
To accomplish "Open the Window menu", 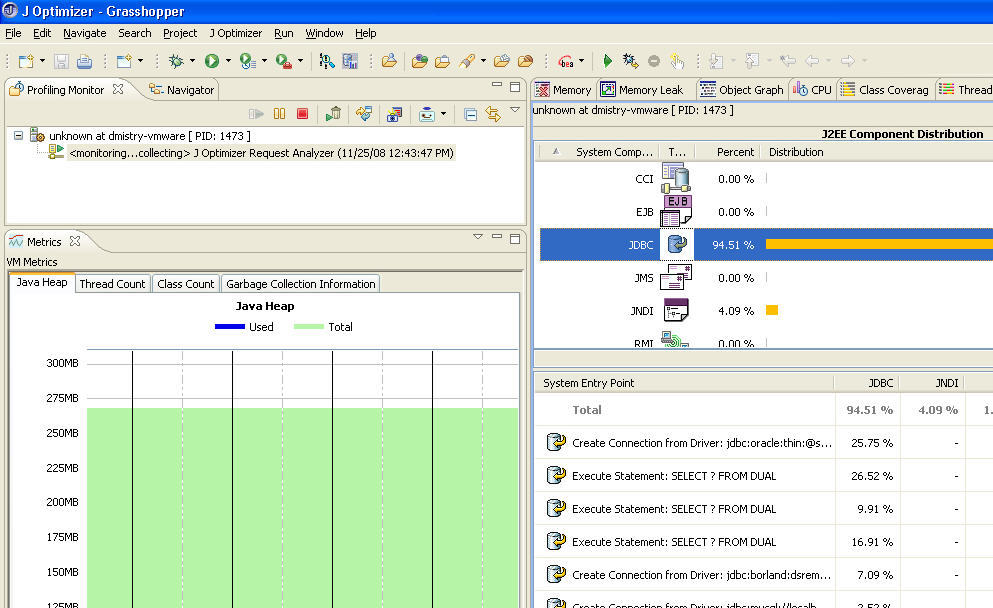I will tap(324, 33).
